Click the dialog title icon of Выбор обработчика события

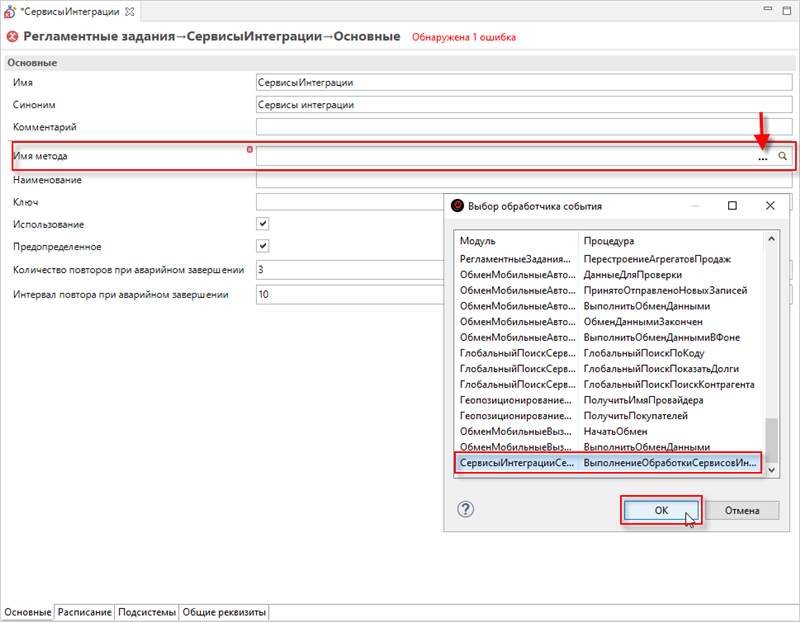coord(458,206)
